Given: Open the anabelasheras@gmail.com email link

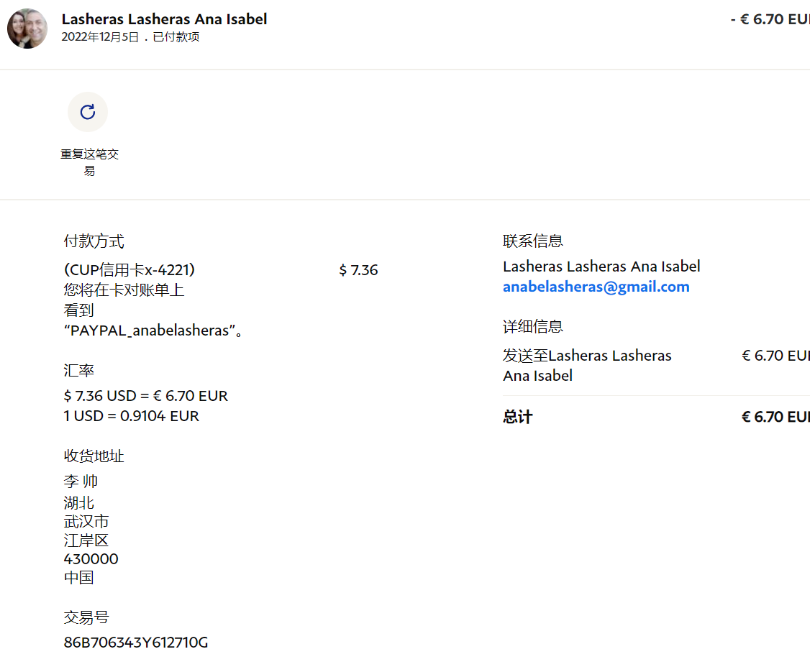Looking at the screenshot, I should coord(596,287).
